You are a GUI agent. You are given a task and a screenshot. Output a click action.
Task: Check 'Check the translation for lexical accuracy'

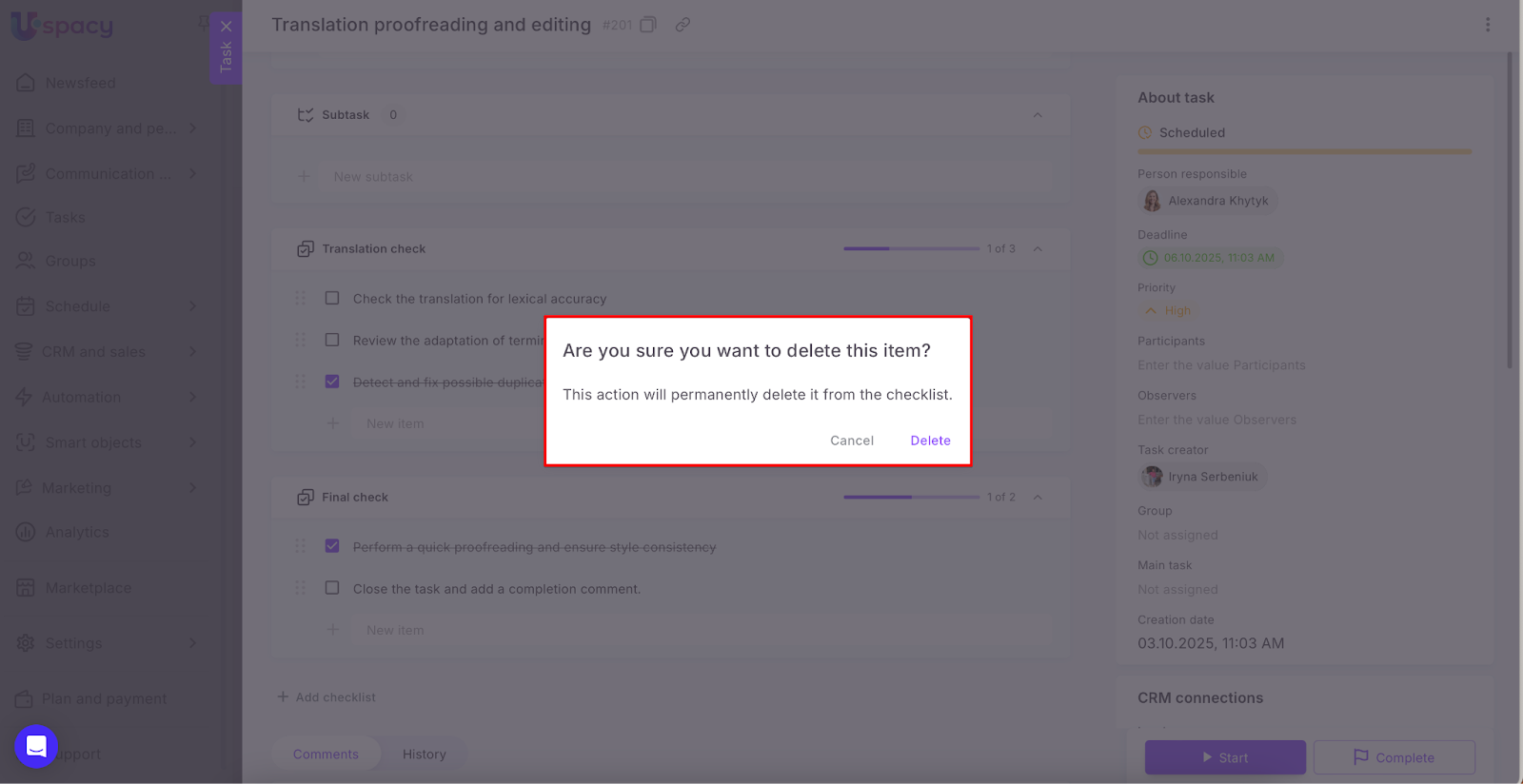[332, 299]
